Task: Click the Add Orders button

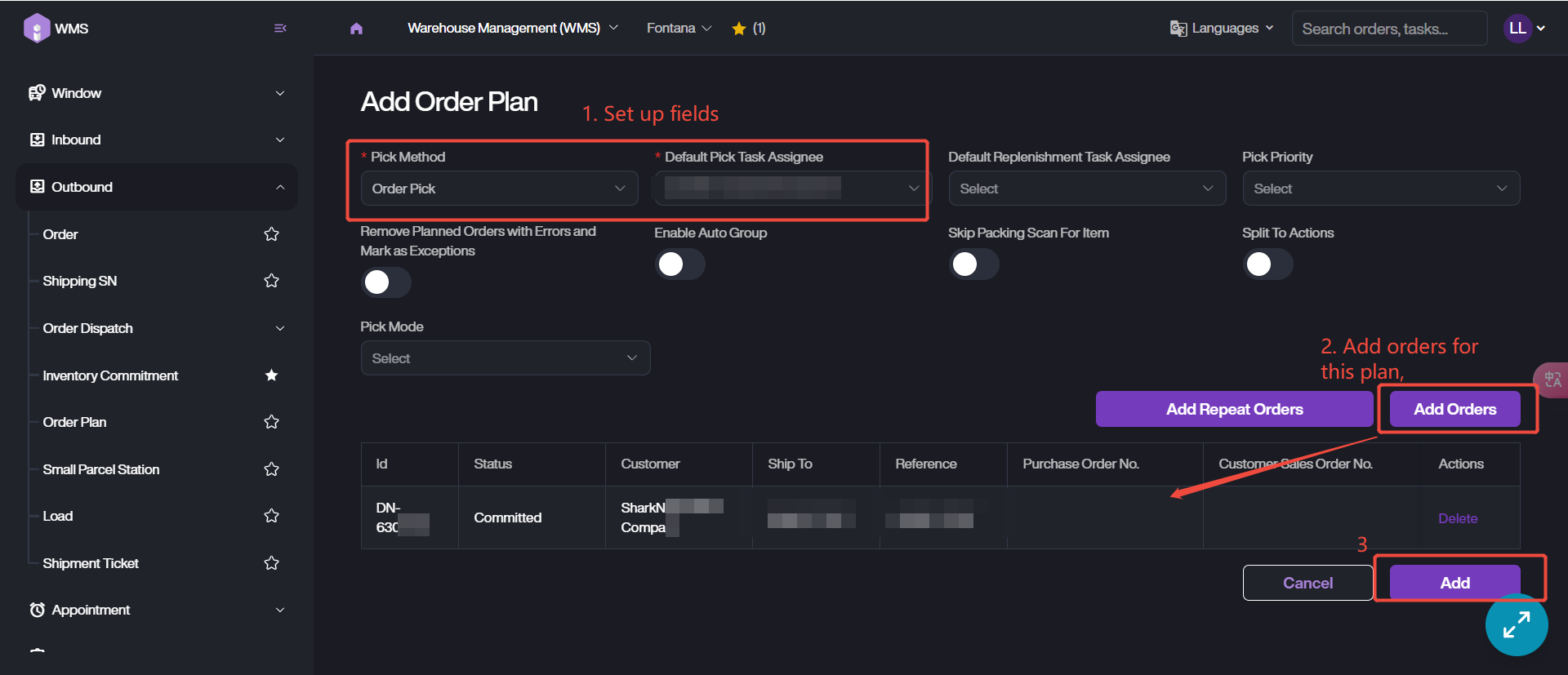Action: (x=1455, y=409)
